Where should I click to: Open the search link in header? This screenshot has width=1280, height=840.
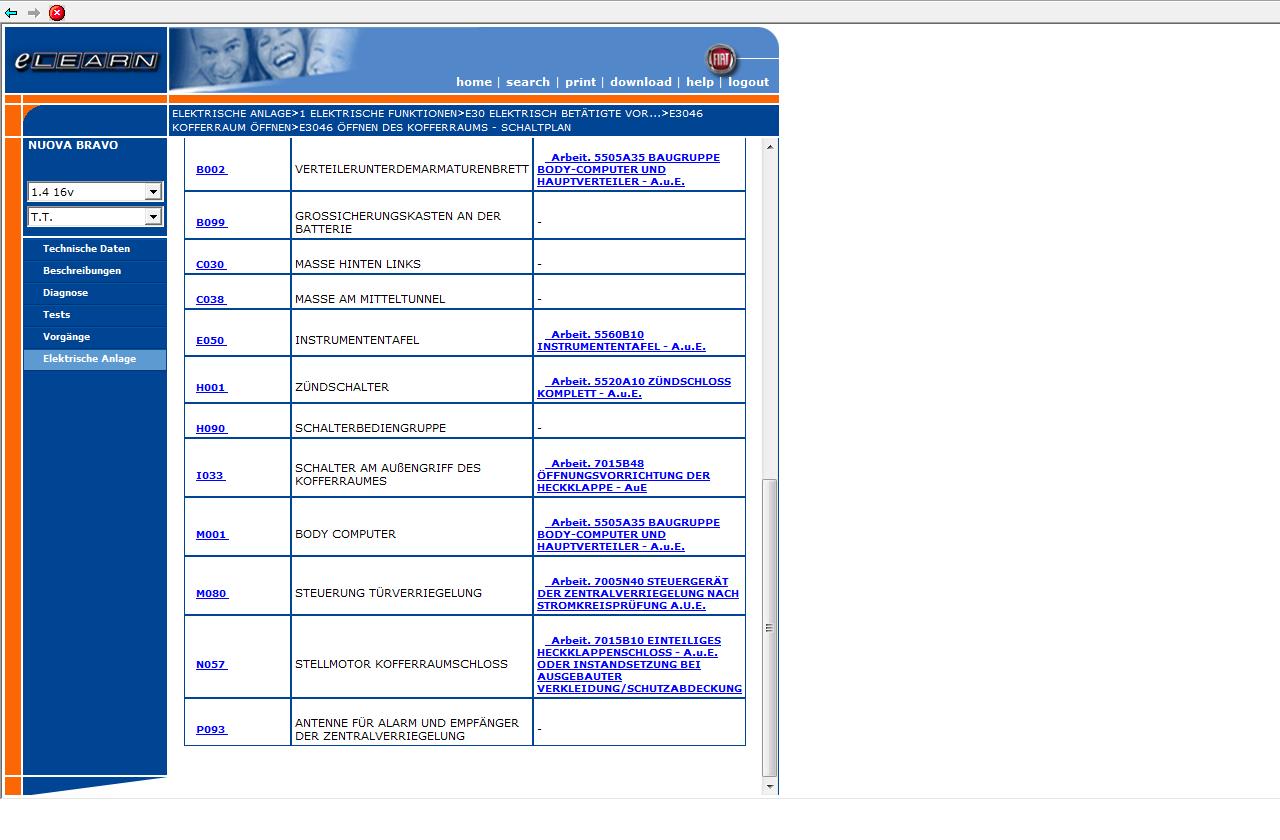527,82
